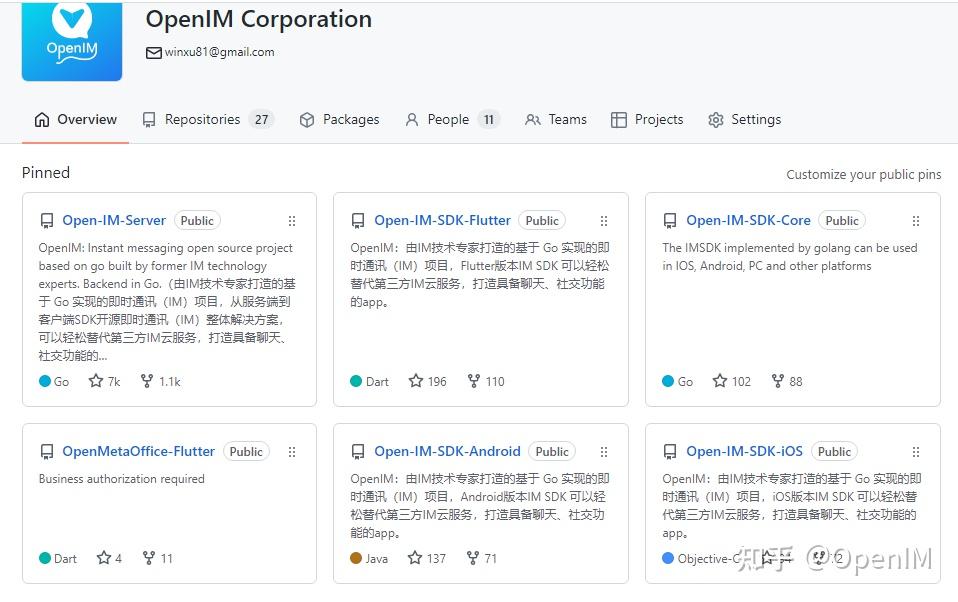Click the star count on Open-IM-SDK-Android
Screen dimensions: 958x602
pos(427,559)
